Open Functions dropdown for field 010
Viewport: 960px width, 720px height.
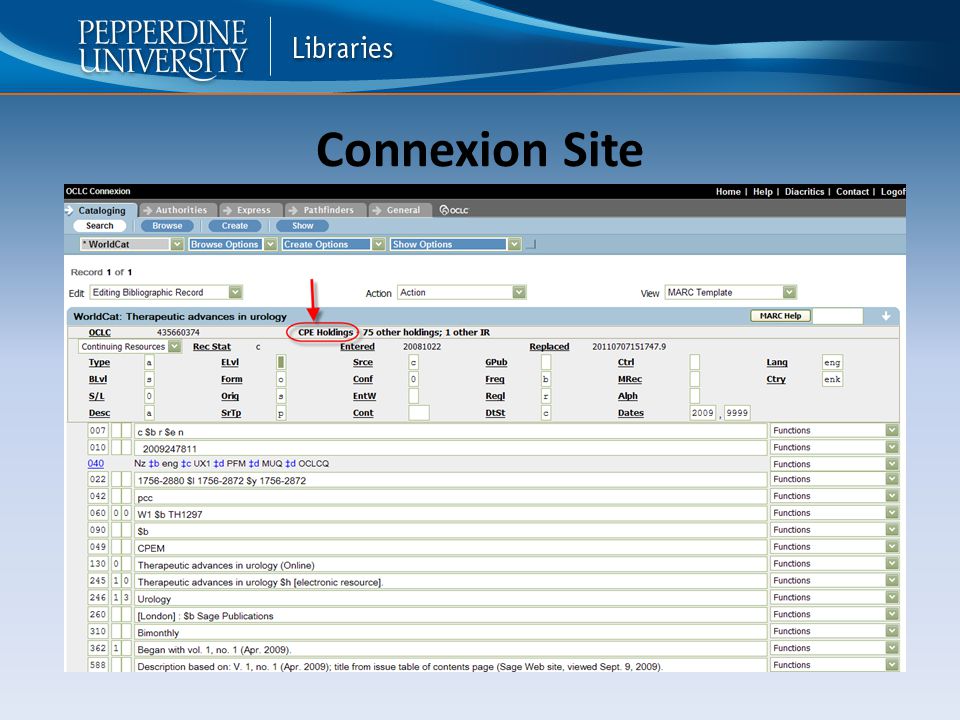click(x=834, y=448)
